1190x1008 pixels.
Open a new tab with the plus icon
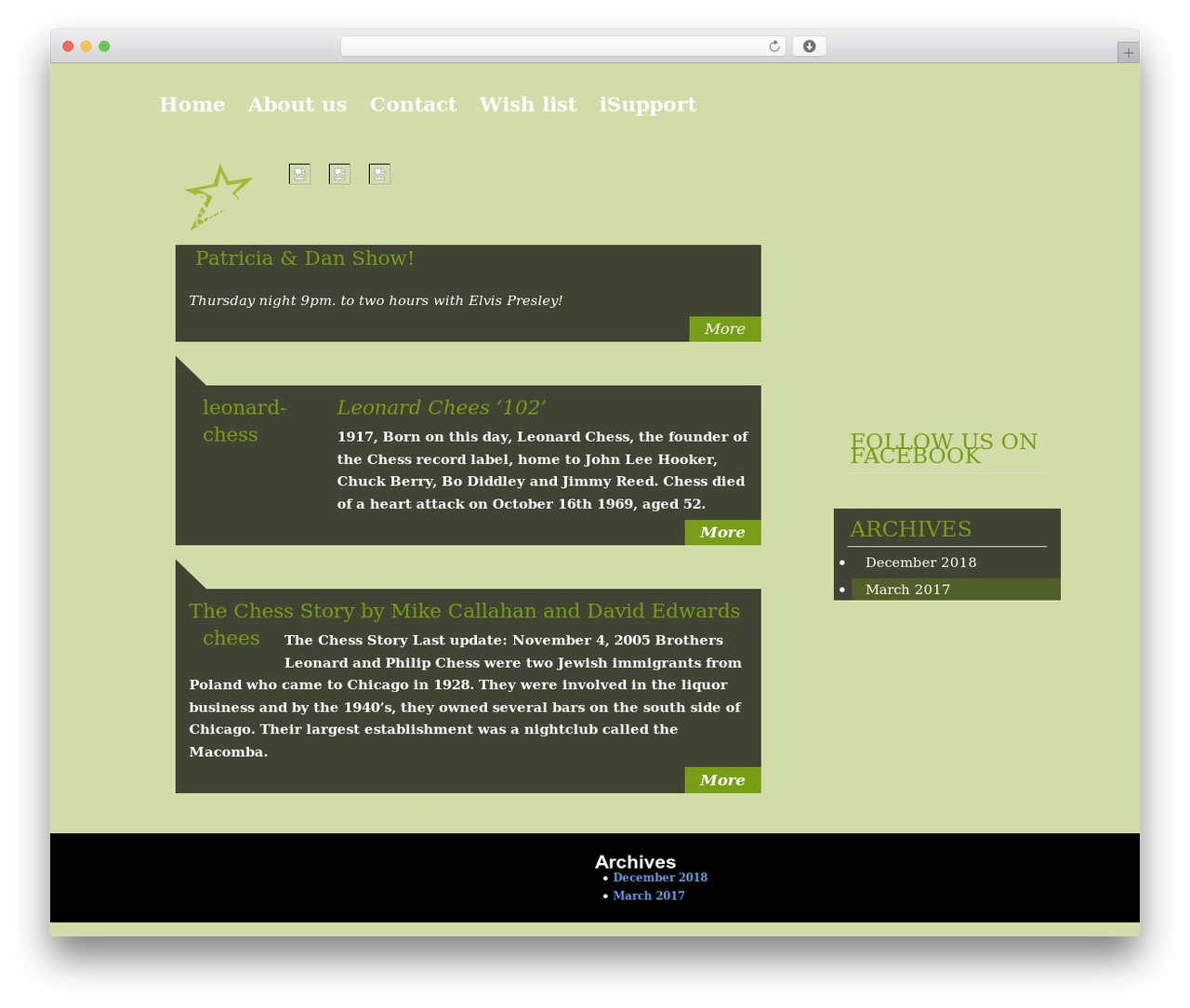tap(1128, 53)
